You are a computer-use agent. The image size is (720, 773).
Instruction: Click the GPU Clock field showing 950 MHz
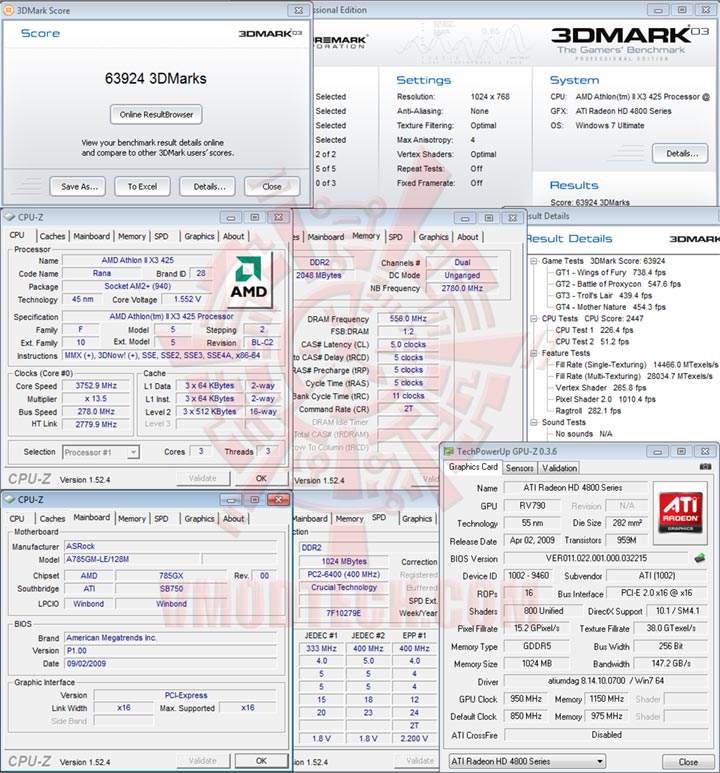526,699
